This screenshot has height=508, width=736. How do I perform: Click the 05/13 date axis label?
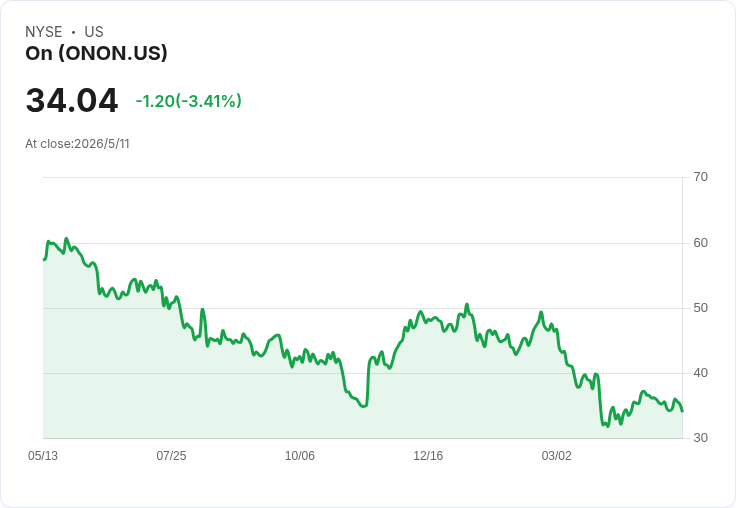[x=43, y=455]
